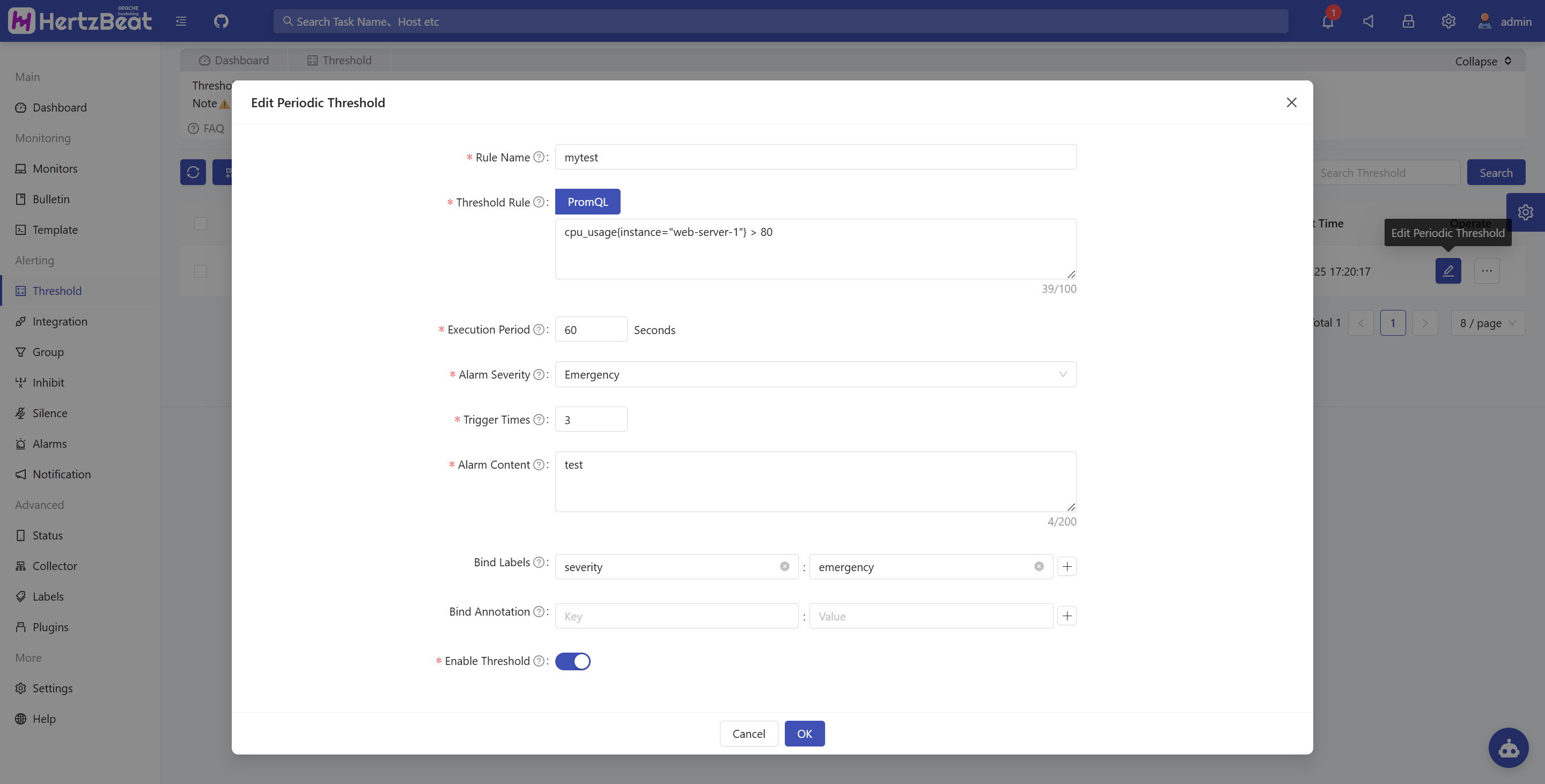This screenshot has height=784, width=1545.
Task: Click into the Alarm Content text area
Action: click(814, 482)
